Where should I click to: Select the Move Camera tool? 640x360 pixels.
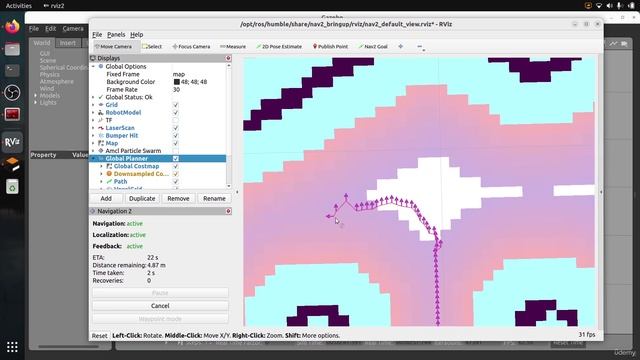point(113,47)
